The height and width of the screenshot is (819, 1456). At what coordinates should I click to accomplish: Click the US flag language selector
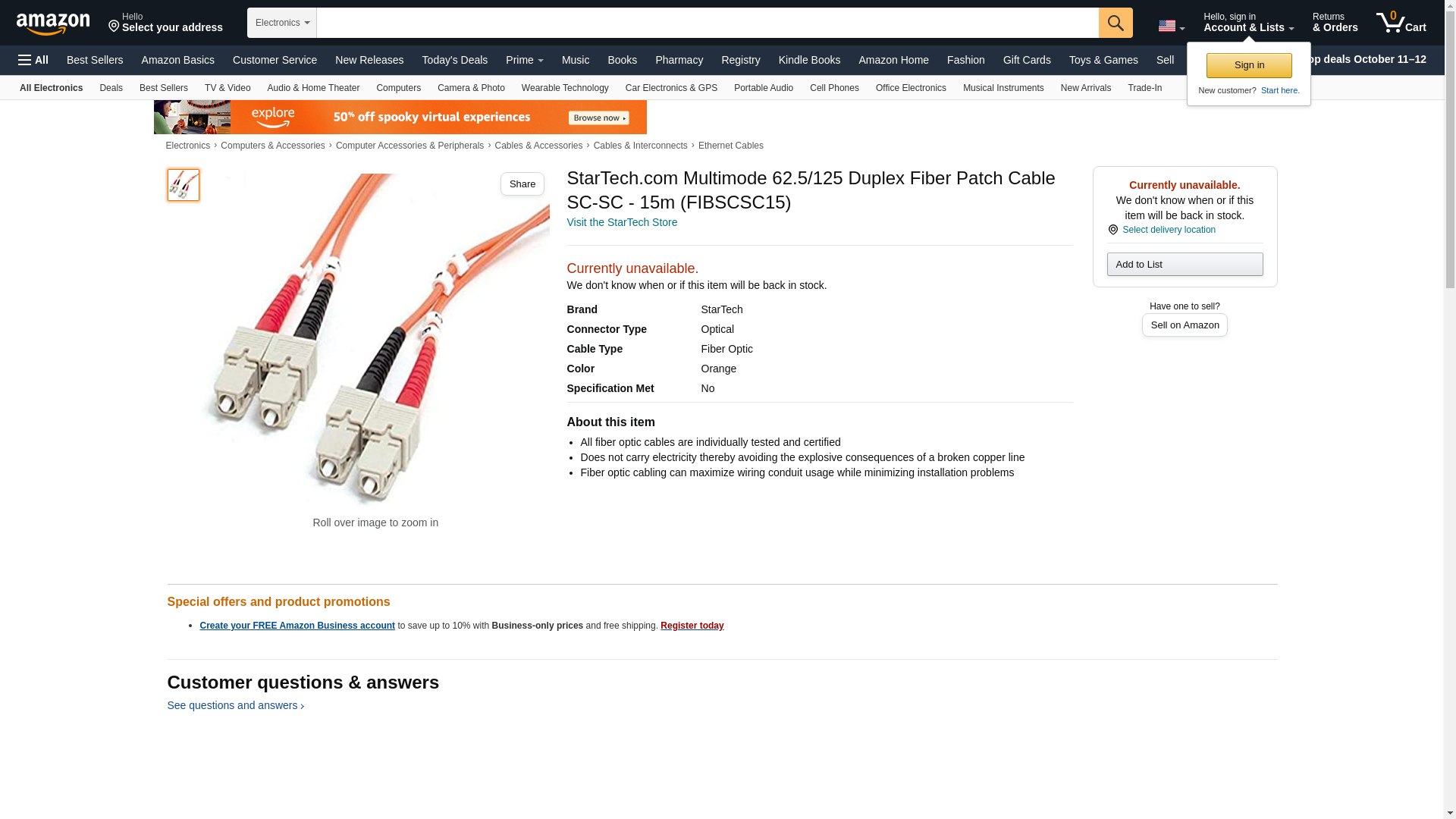pos(1171,26)
